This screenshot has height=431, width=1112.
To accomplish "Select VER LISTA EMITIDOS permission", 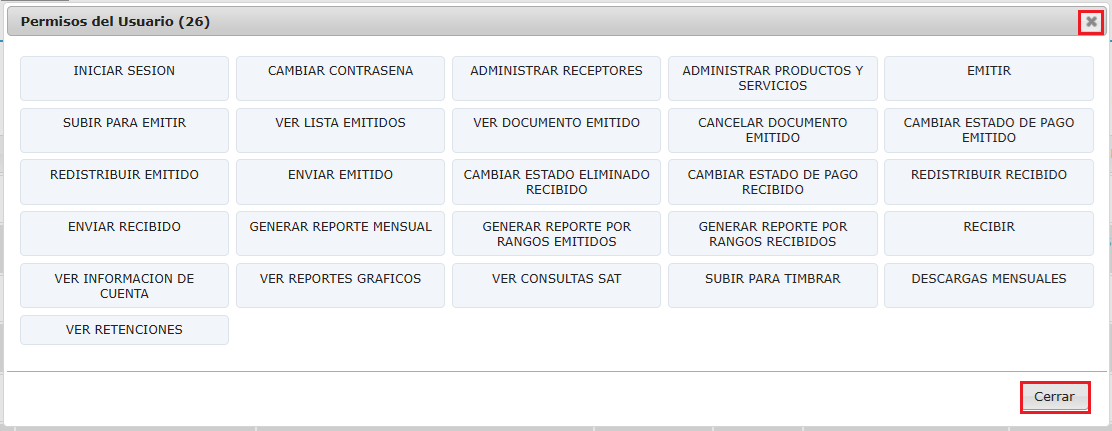I will click(340, 130).
